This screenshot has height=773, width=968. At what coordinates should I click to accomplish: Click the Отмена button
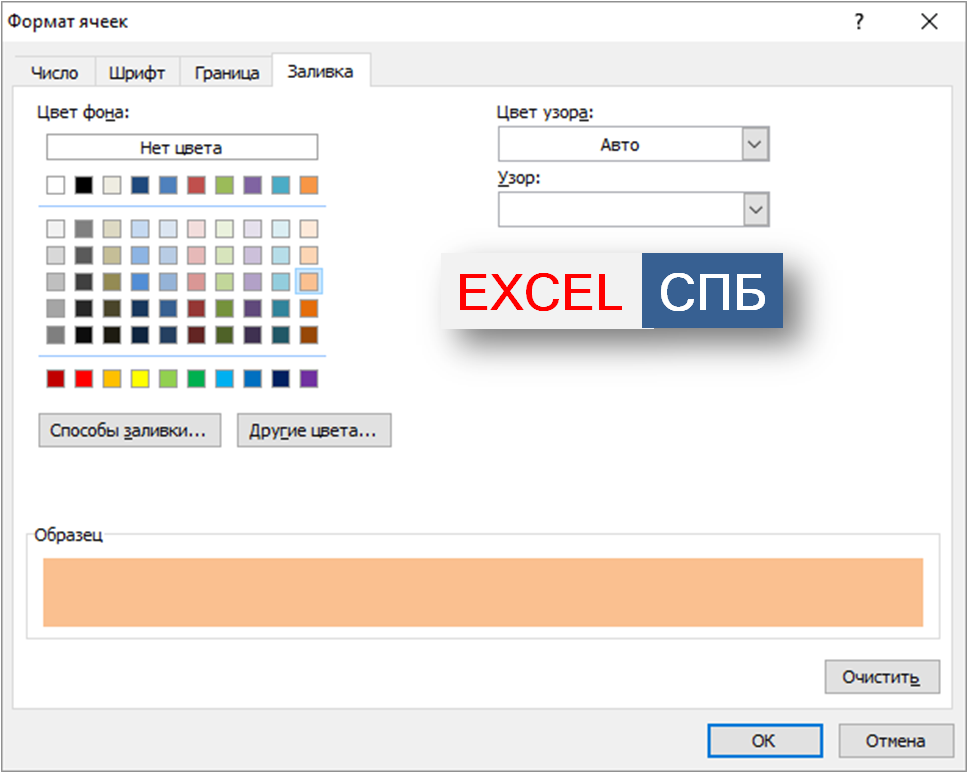click(895, 741)
